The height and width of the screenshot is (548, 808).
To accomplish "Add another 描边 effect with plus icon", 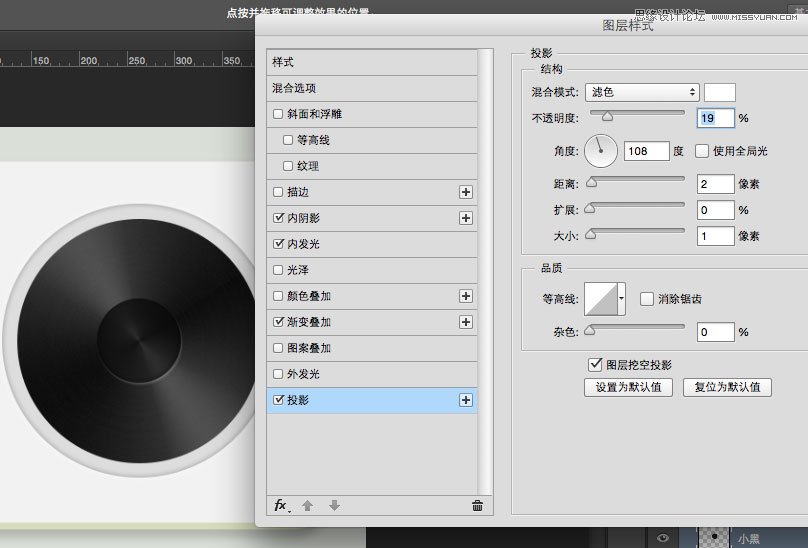I will [x=466, y=192].
